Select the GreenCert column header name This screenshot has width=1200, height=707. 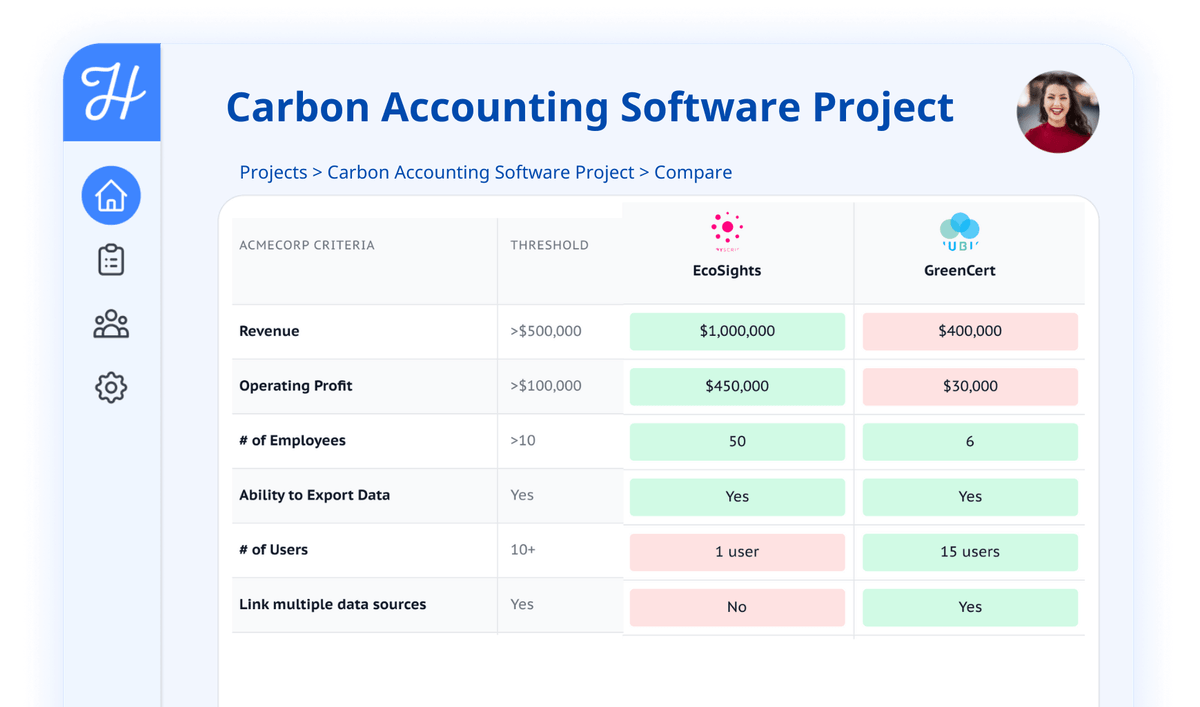[959, 270]
